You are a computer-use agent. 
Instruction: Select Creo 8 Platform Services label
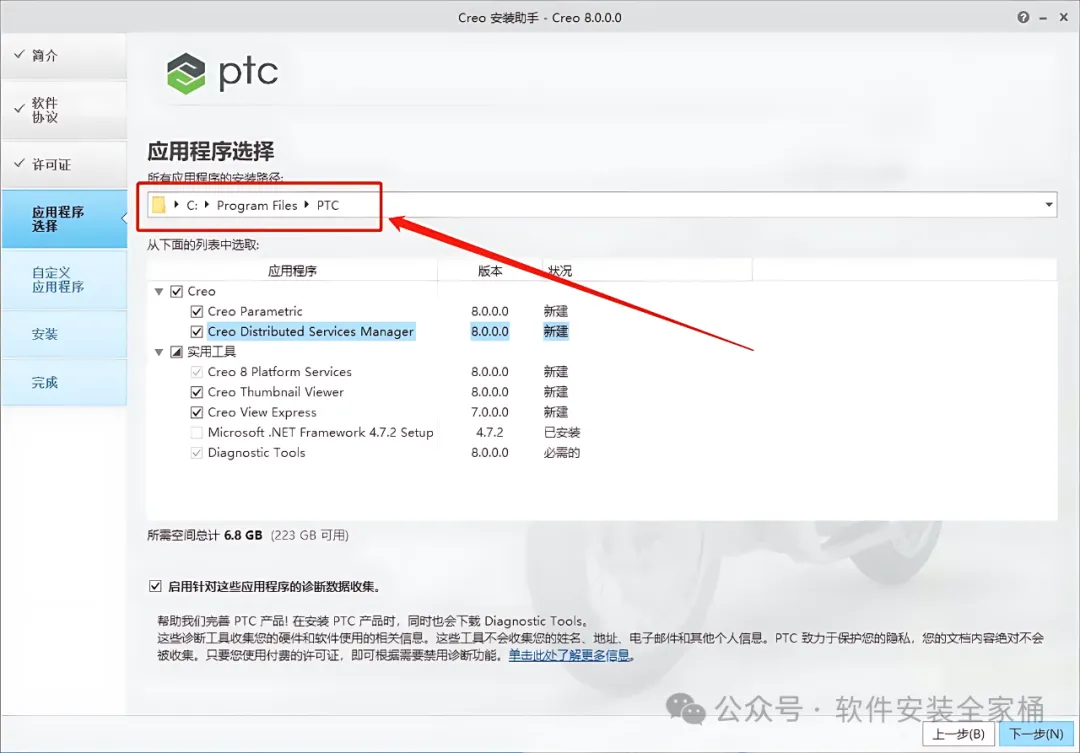coord(280,372)
